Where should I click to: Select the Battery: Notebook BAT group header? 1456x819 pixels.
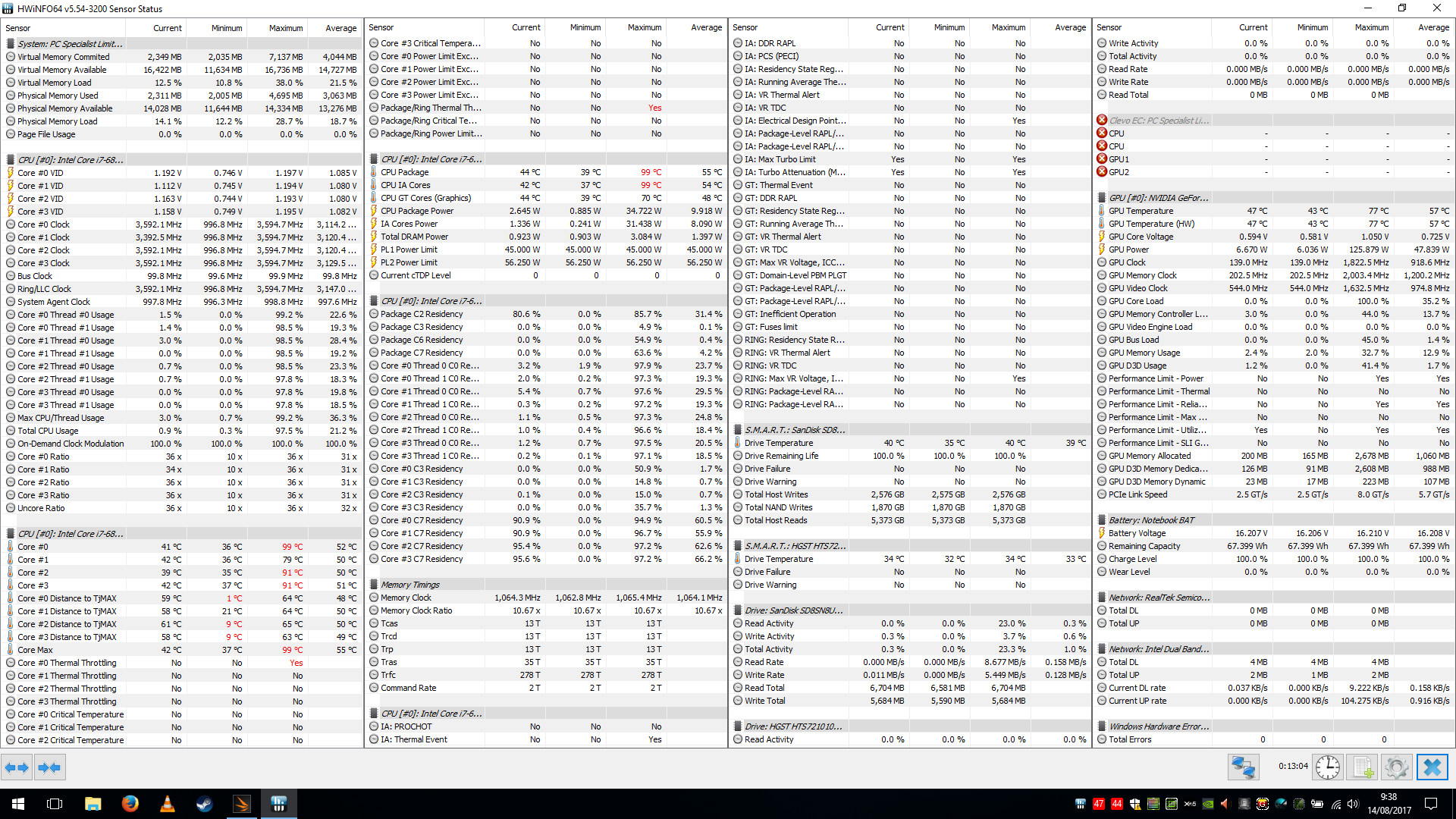(x=1273, y=520)
